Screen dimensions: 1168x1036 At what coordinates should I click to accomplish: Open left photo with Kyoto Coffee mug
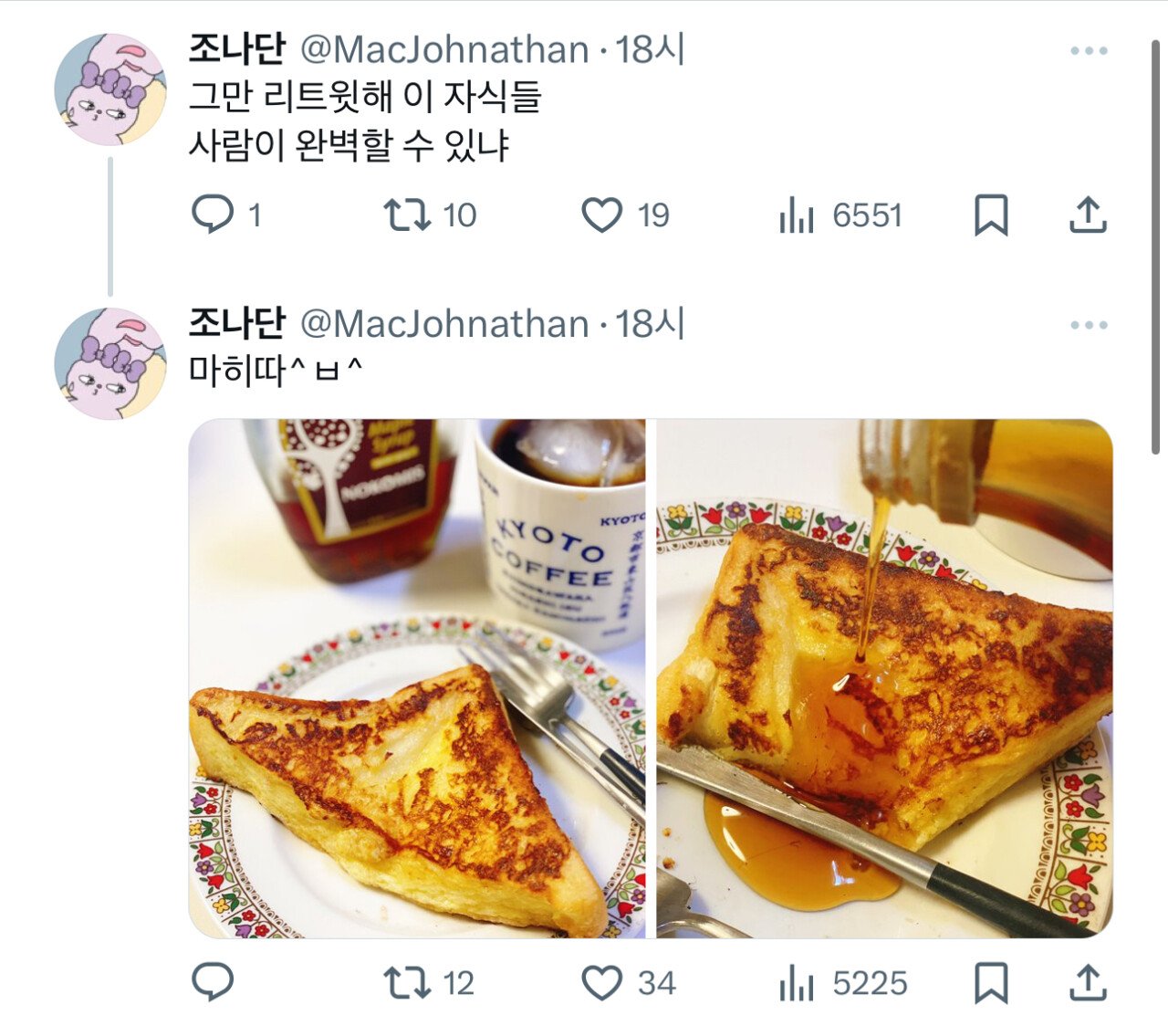pos(417,678)
